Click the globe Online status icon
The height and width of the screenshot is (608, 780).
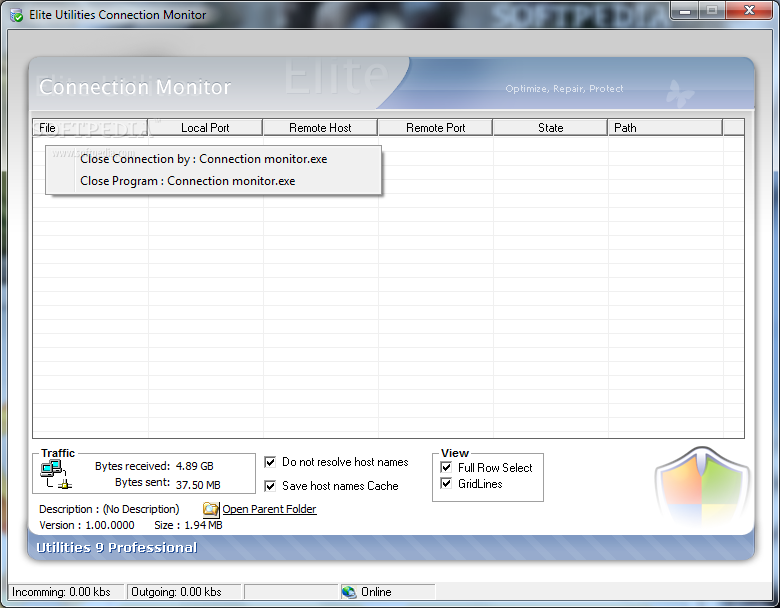[x=349, y=592]
